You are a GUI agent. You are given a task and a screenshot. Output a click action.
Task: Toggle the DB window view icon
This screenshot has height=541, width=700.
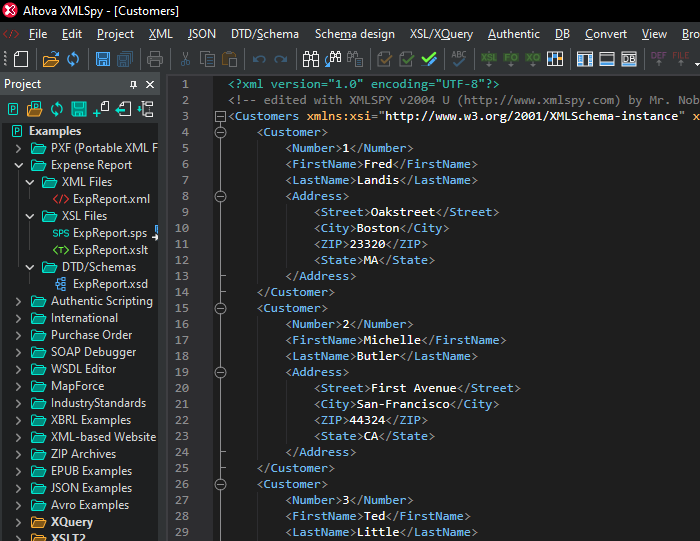coord(629,59)
